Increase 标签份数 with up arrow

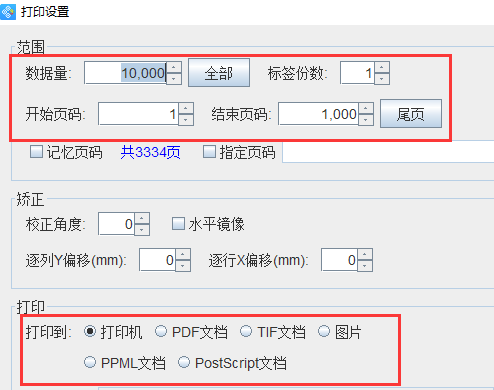pyautogui.click(x=382, y=67)
